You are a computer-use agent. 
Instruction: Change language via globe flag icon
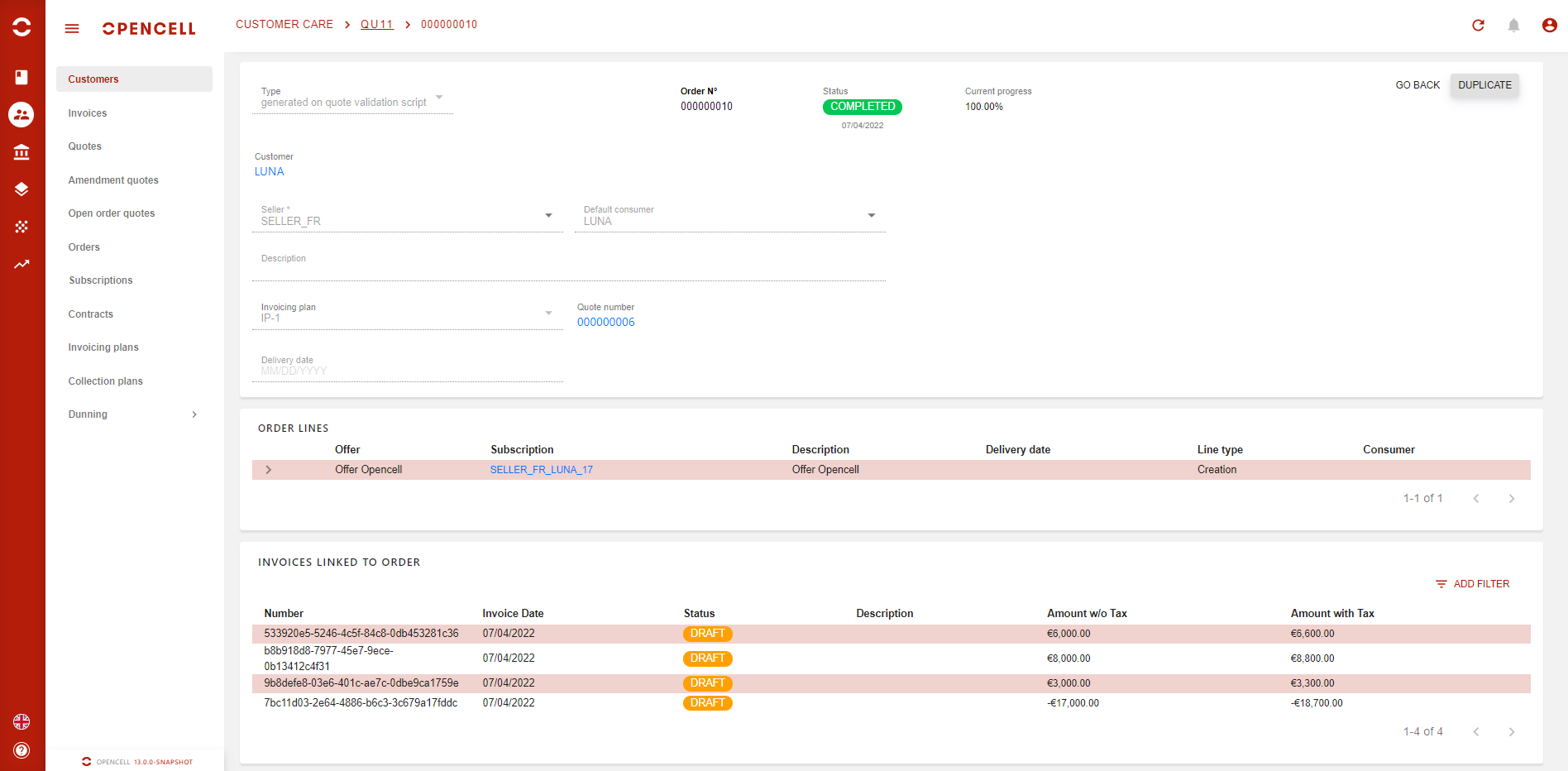tap(22, 721)
